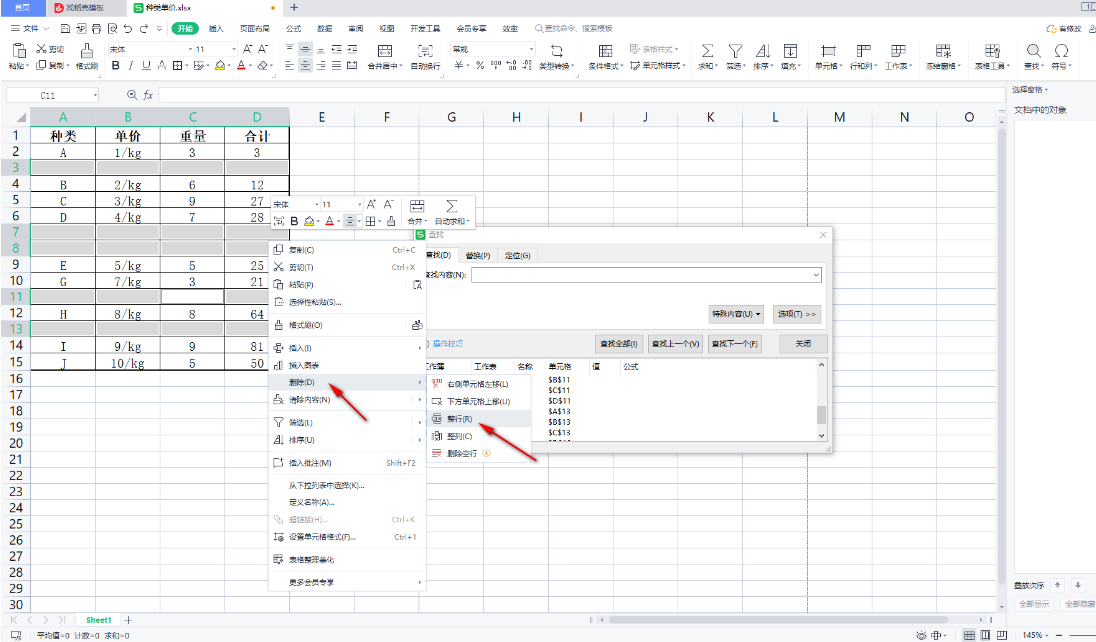Toggle center horizontal alignment in ribbon
Viewport: 1096px width, 642px height.
[305, 65]
